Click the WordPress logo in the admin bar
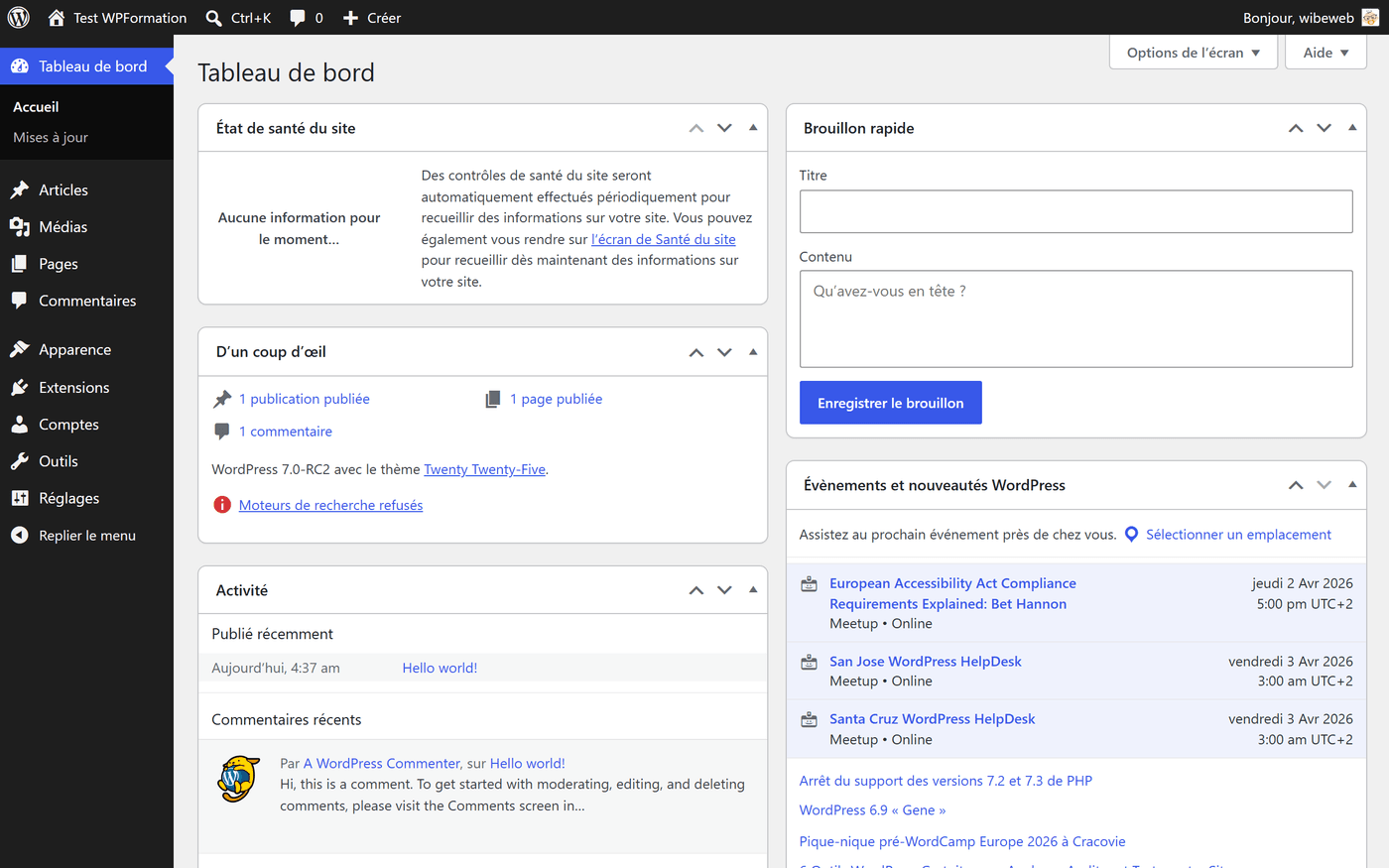Screen dimensions: 1389x868 click(18, 17)
